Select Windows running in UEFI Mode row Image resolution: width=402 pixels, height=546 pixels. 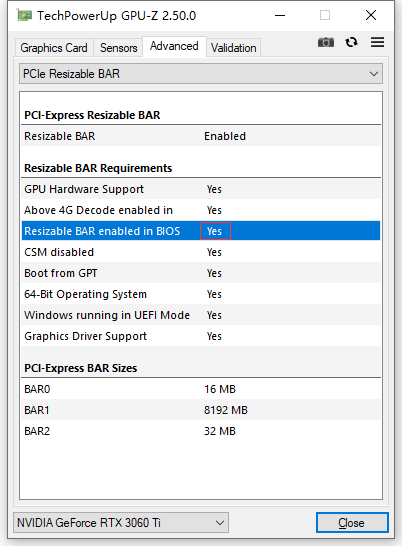click(x=201, y=315)
